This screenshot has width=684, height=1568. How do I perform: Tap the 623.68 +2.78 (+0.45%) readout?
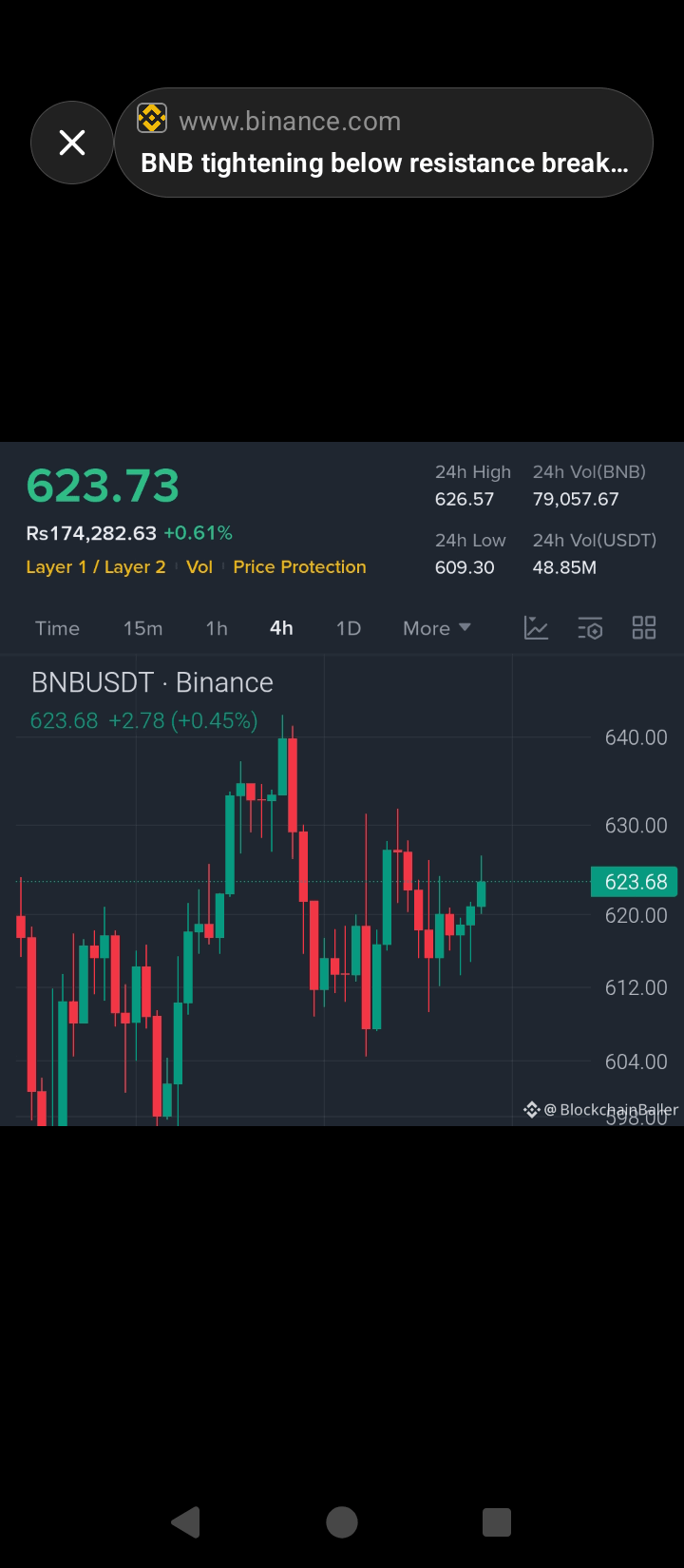[143, 720]
